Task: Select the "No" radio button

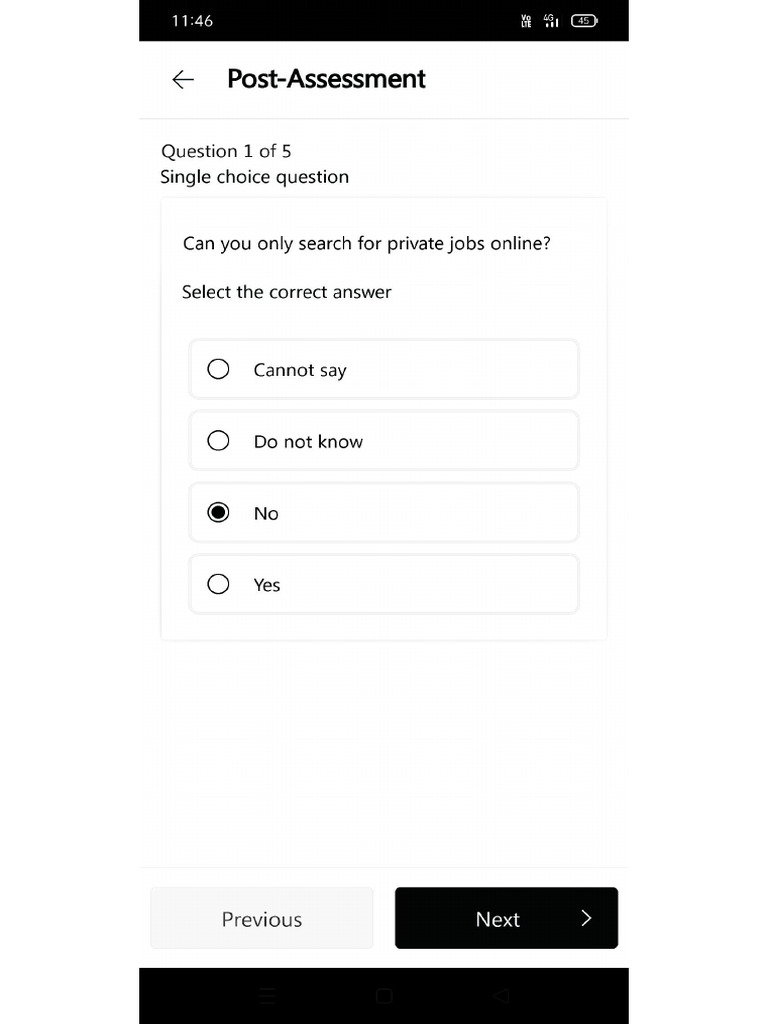Action: 218,513
